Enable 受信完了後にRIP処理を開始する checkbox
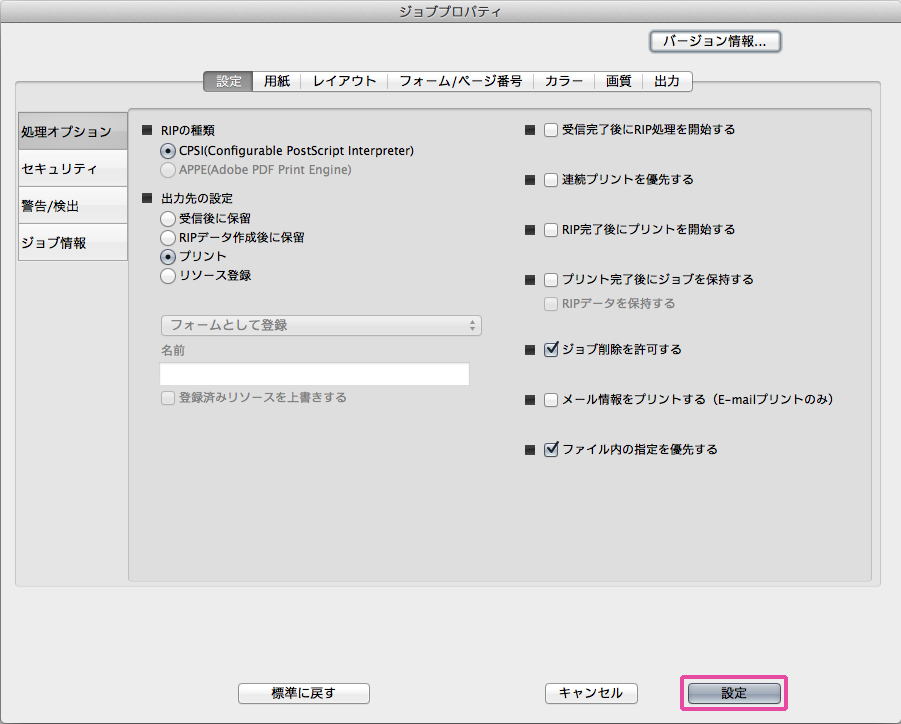The width and height of the screenshot is (901, 724). coord(550,130)
